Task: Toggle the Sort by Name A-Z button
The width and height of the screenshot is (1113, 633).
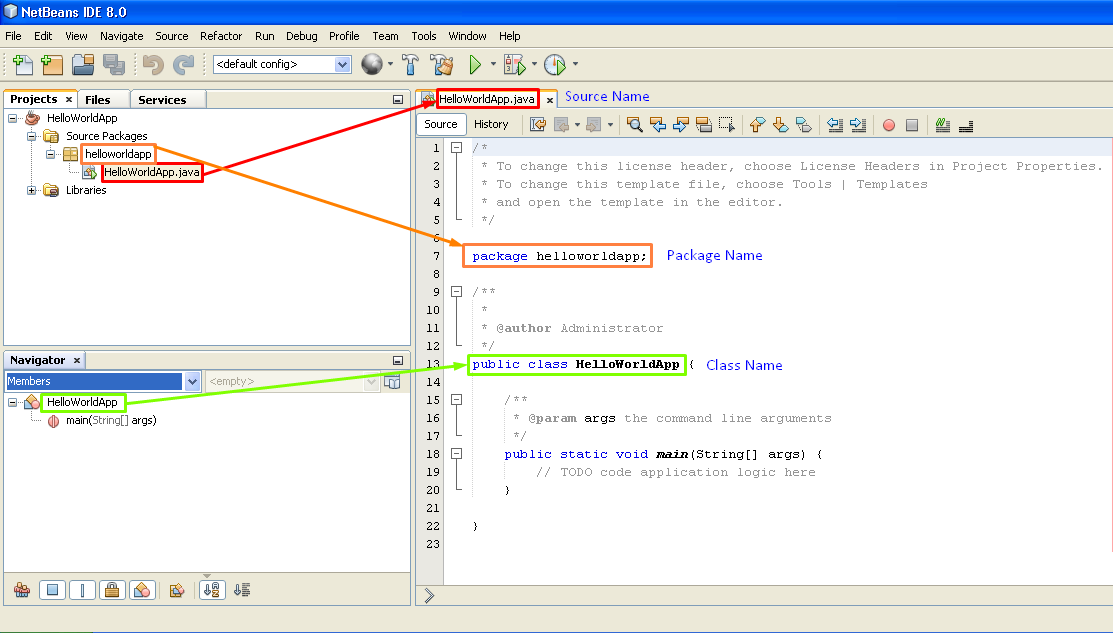Action: click(x=212, y=590)
